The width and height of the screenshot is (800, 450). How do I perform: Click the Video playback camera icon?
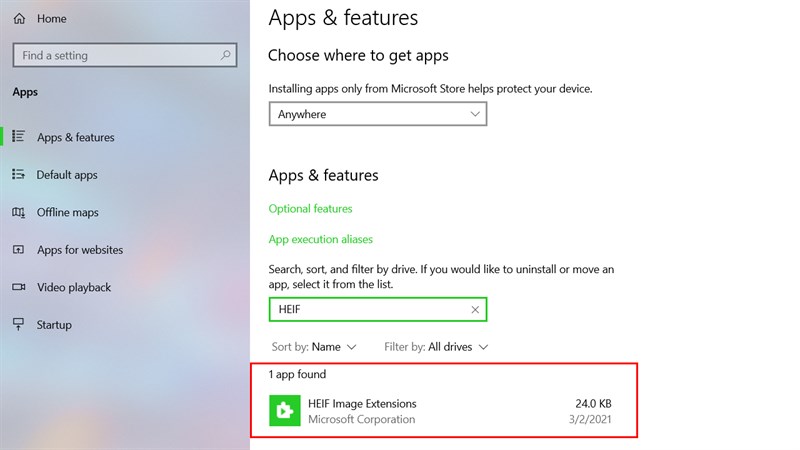coord(19,287)
